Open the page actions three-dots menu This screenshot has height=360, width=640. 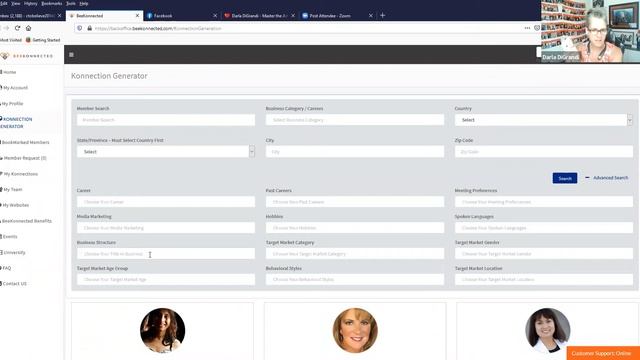click(x=527, y=28)
